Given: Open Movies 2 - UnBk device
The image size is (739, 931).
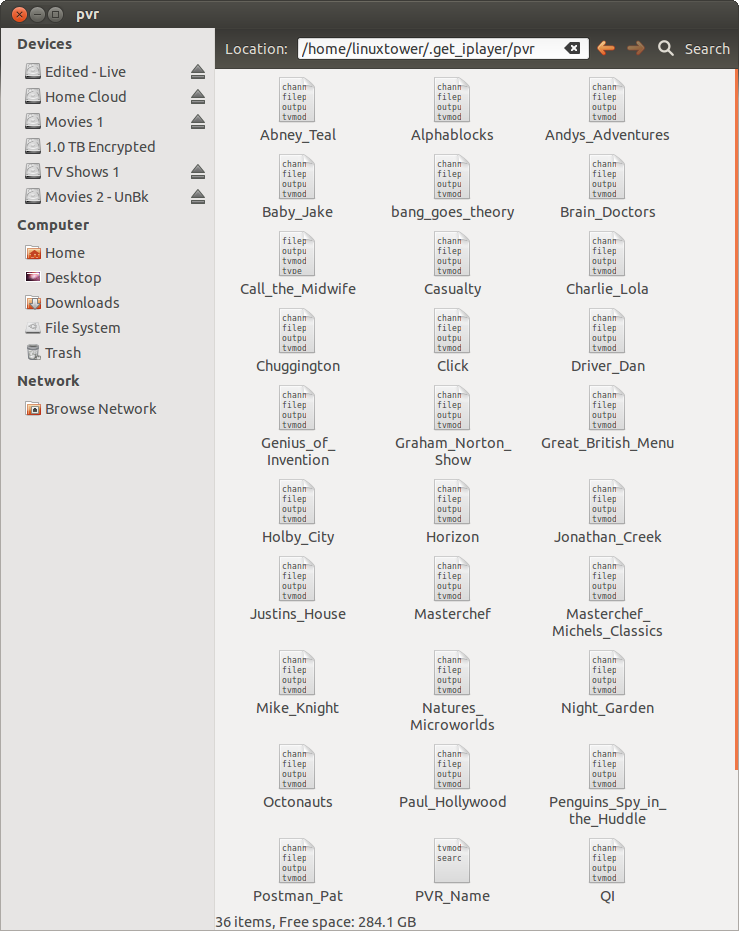Looking at the screenshot, I should (x=97, y=197).
